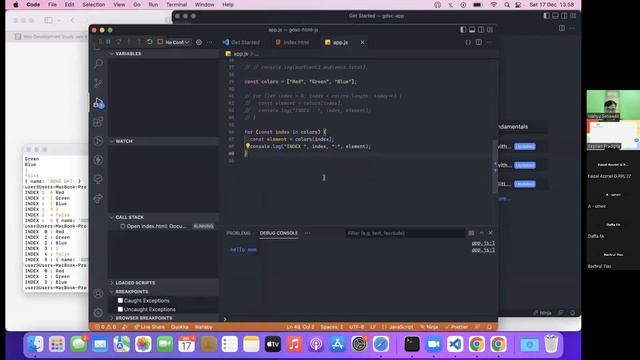Restart the debug session
Image resolution: width=640 pixels, height=360 pixels.
pos(150,42)
